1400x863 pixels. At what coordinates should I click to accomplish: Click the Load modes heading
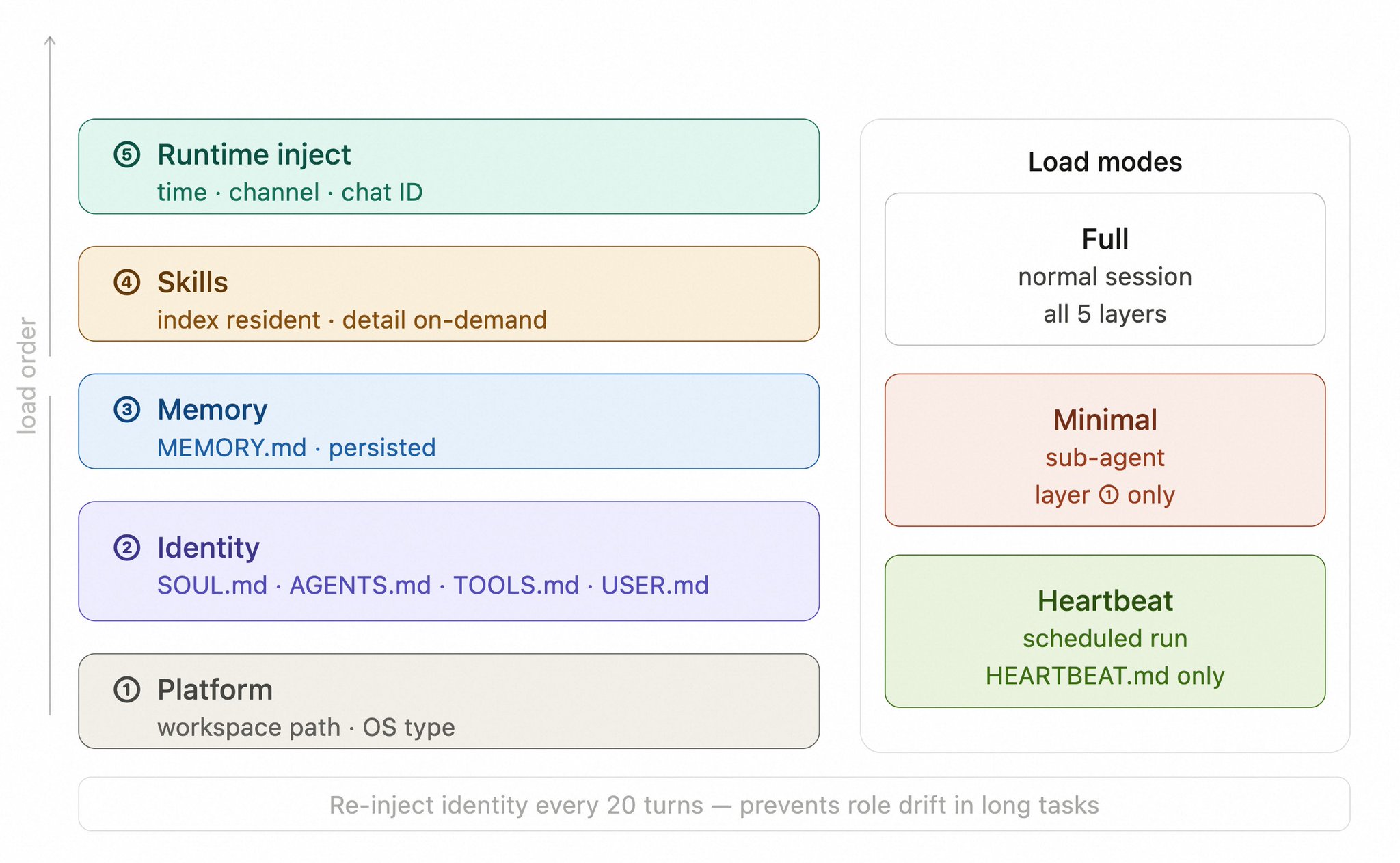tap(1105, 162)
